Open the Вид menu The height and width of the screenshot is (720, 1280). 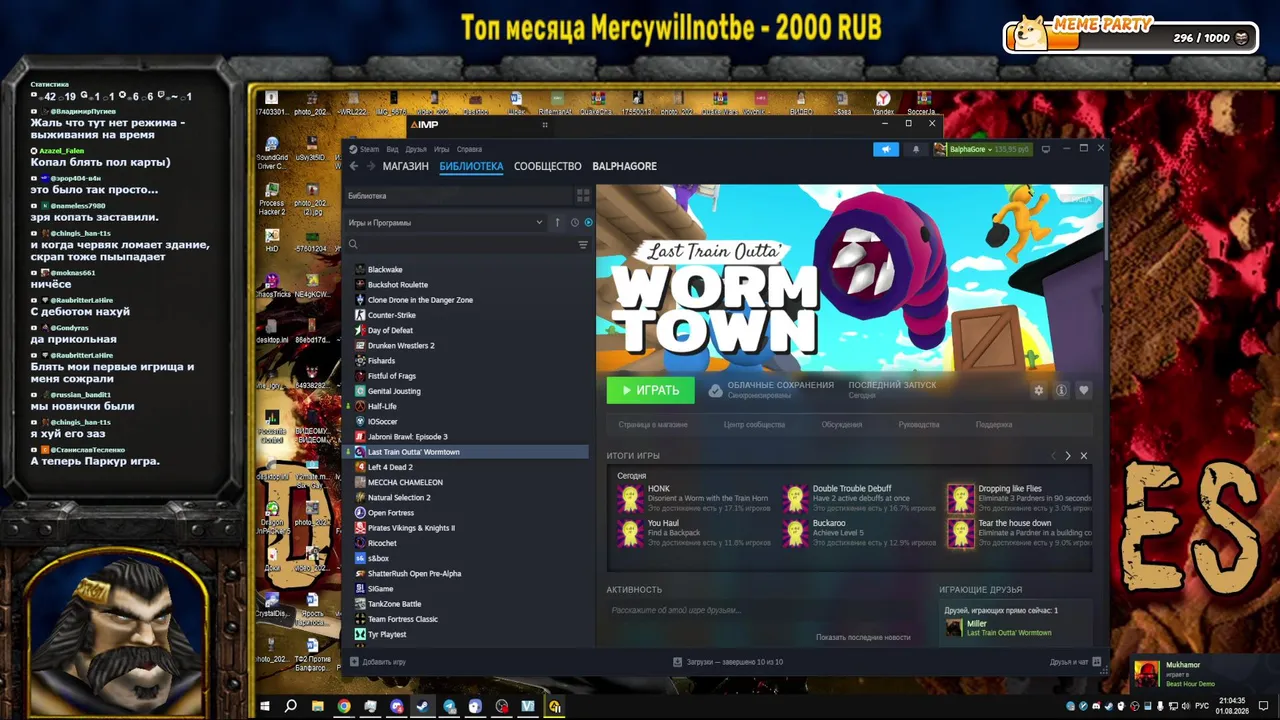coord(393,149)
